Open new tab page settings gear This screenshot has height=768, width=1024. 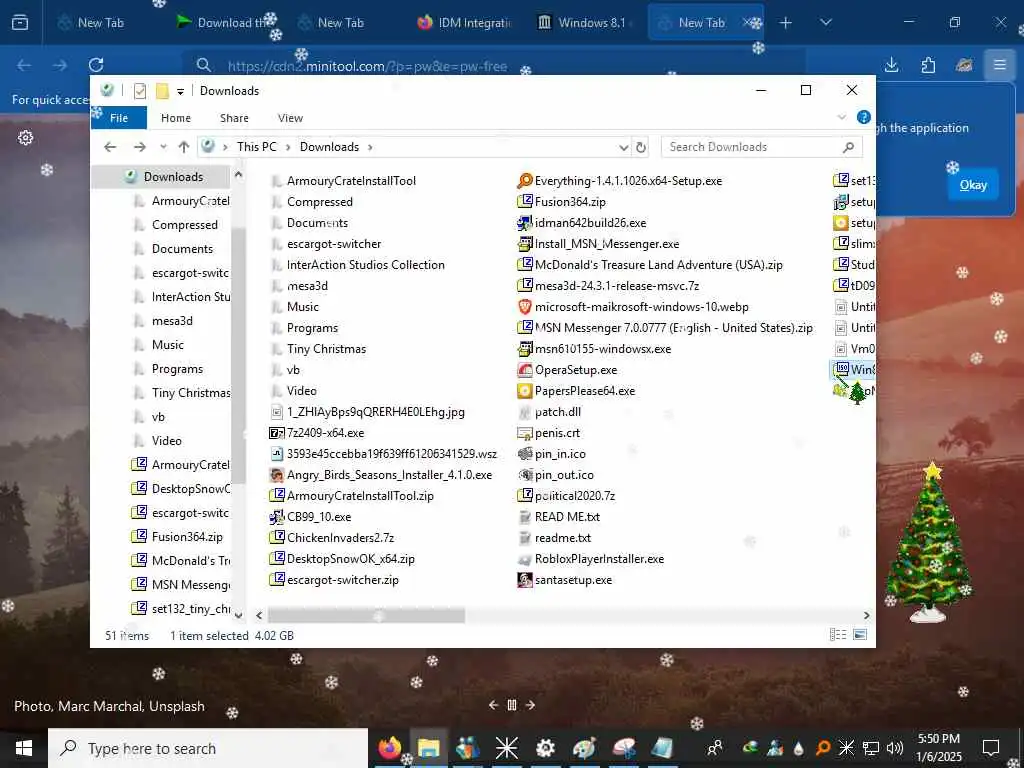pos(25,138)
